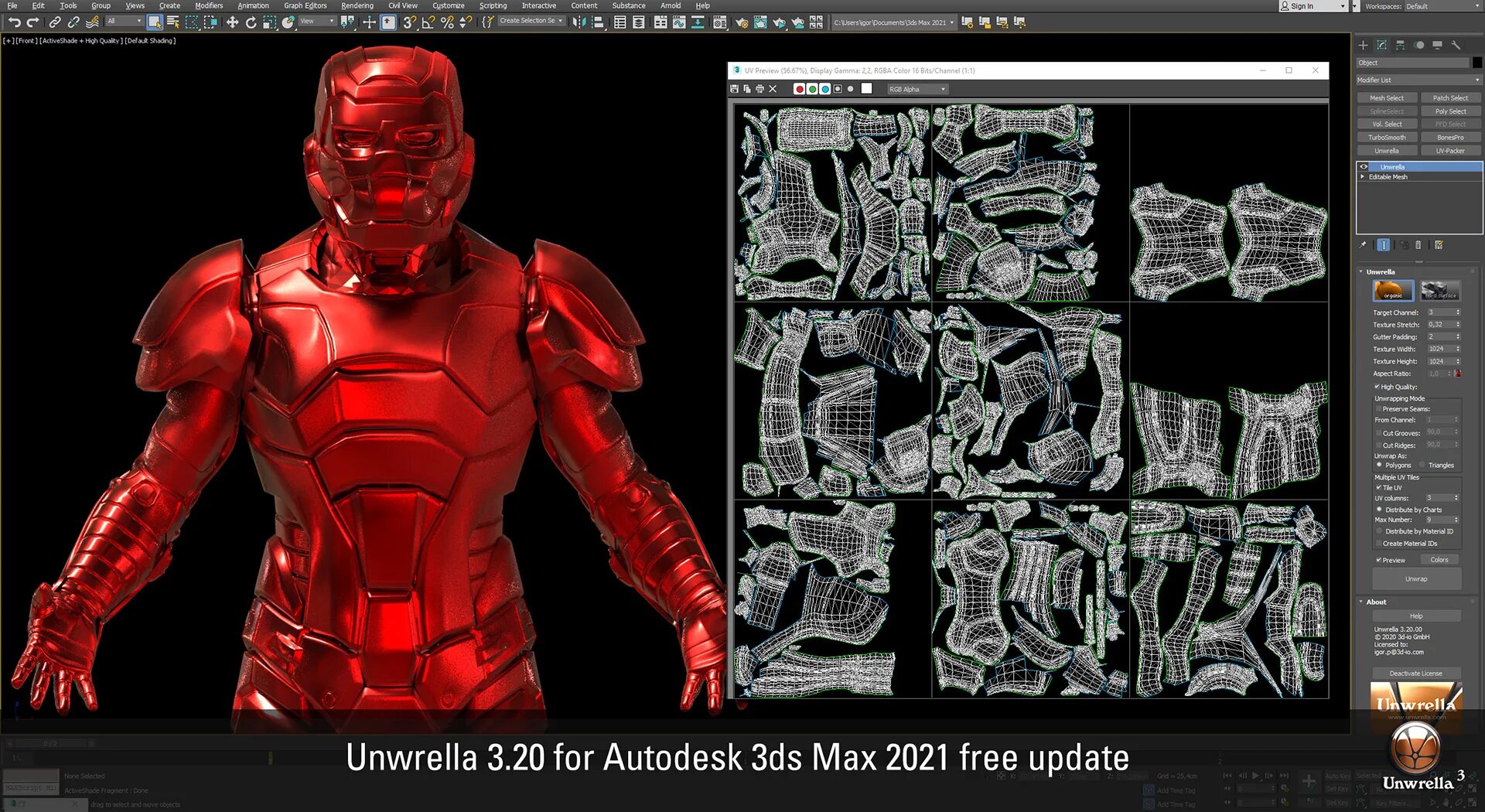Choose the Select and Rotate tool
1485x812 pixels.
(251, 22)
